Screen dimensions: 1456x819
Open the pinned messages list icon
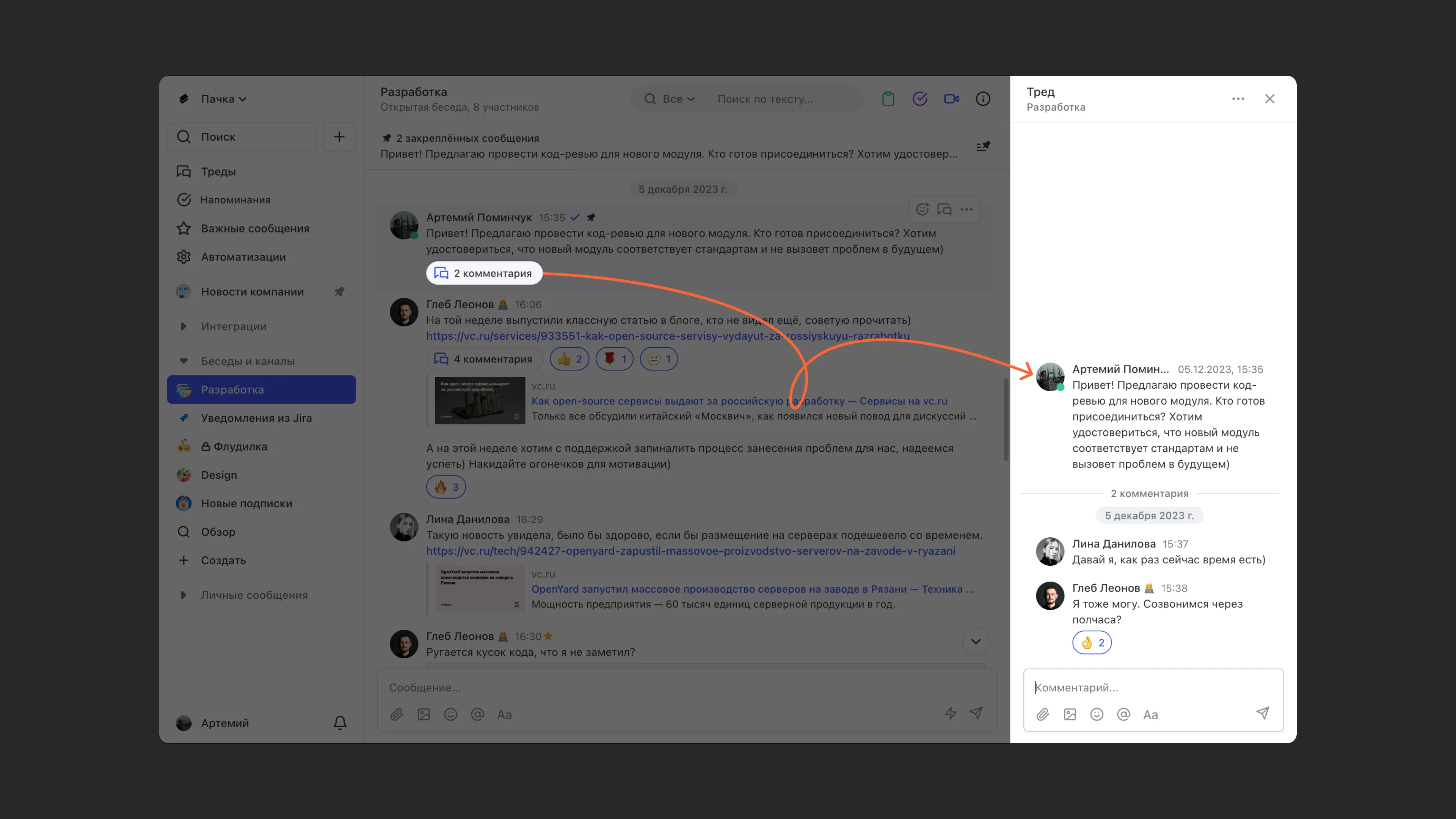[x=983, y=146]
